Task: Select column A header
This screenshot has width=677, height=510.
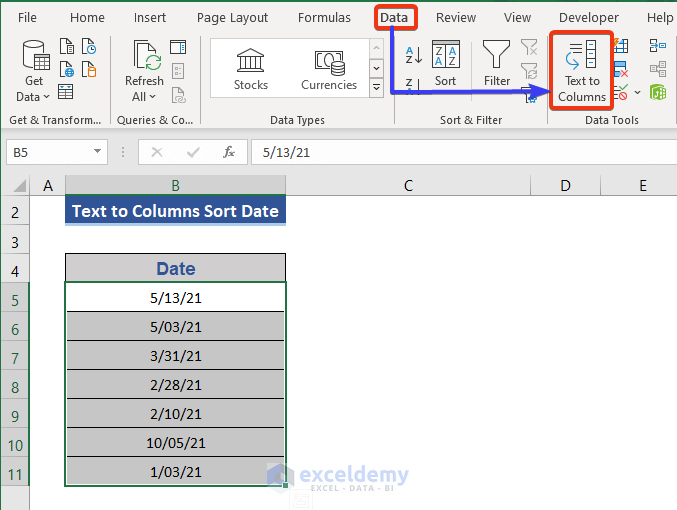Action: click(47, 186)
